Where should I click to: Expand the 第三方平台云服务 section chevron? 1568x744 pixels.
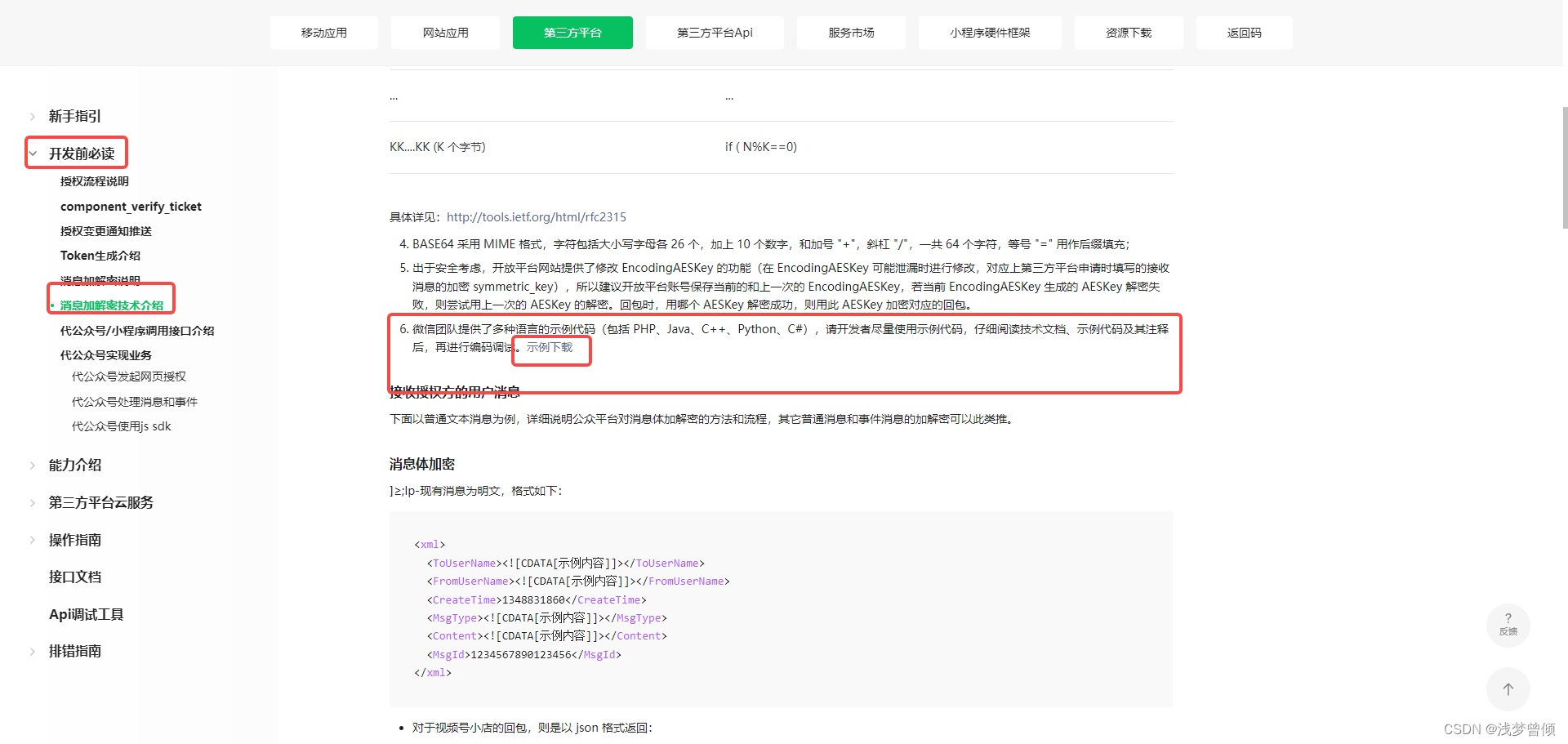point(33,503)
